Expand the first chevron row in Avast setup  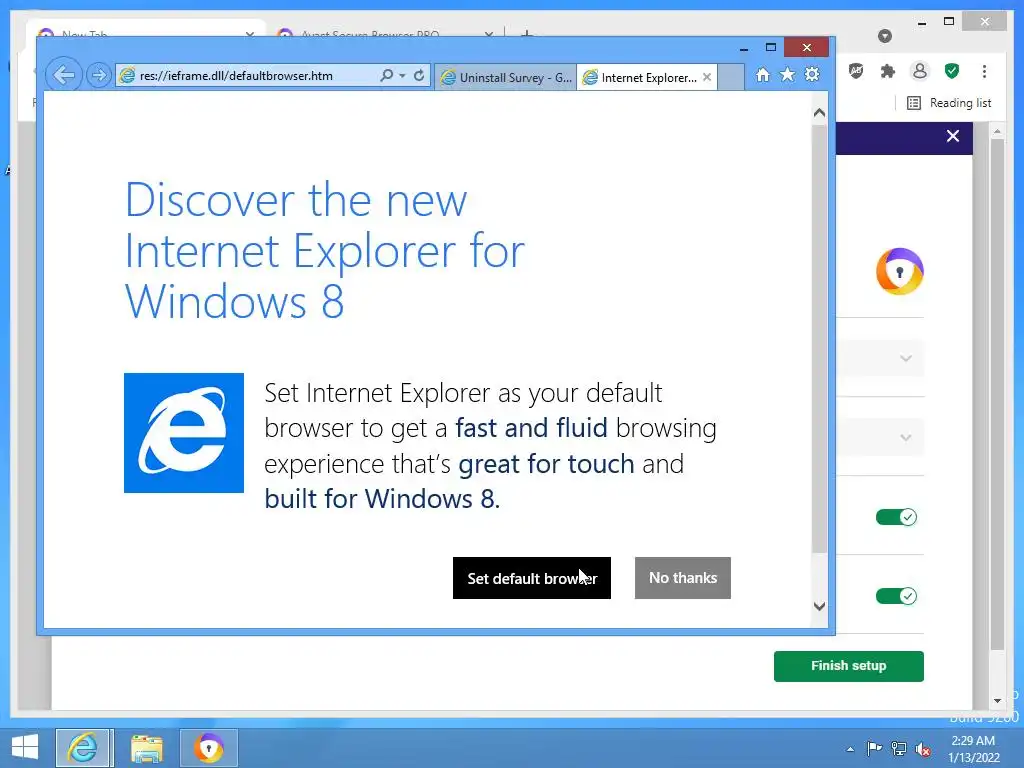point(905,359)
